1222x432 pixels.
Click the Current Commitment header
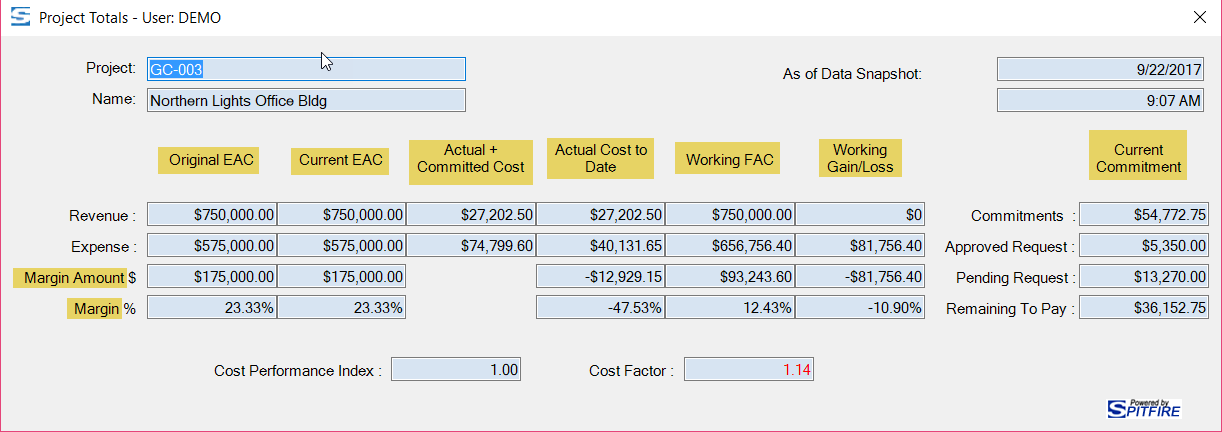coord(1138,158)
